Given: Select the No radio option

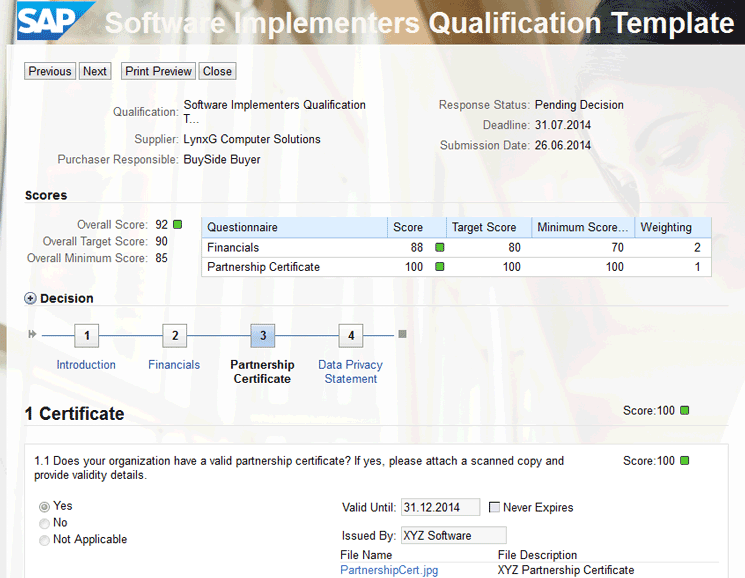Looking at the screenshot, I should point(44,523).
